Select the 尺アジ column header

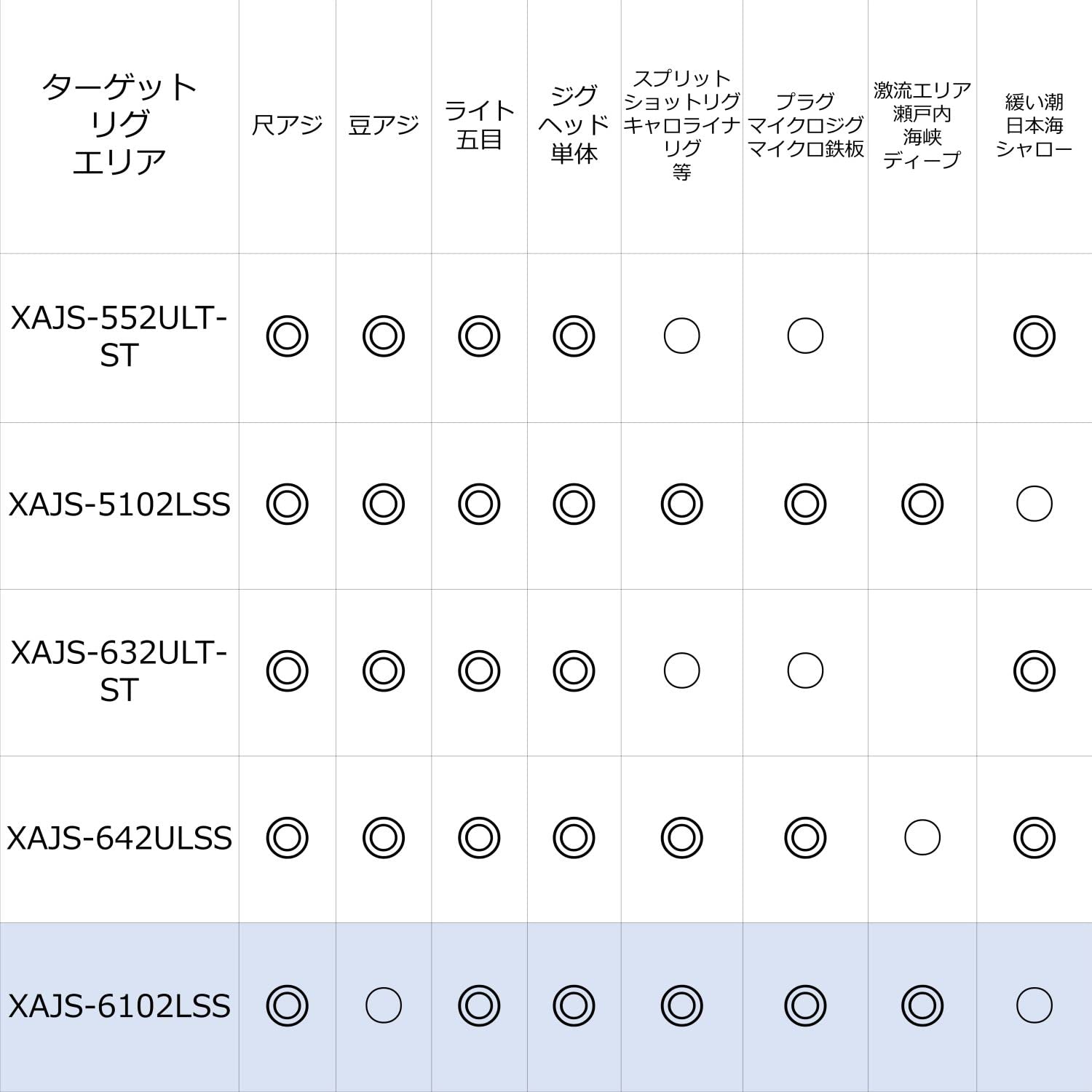287,125
